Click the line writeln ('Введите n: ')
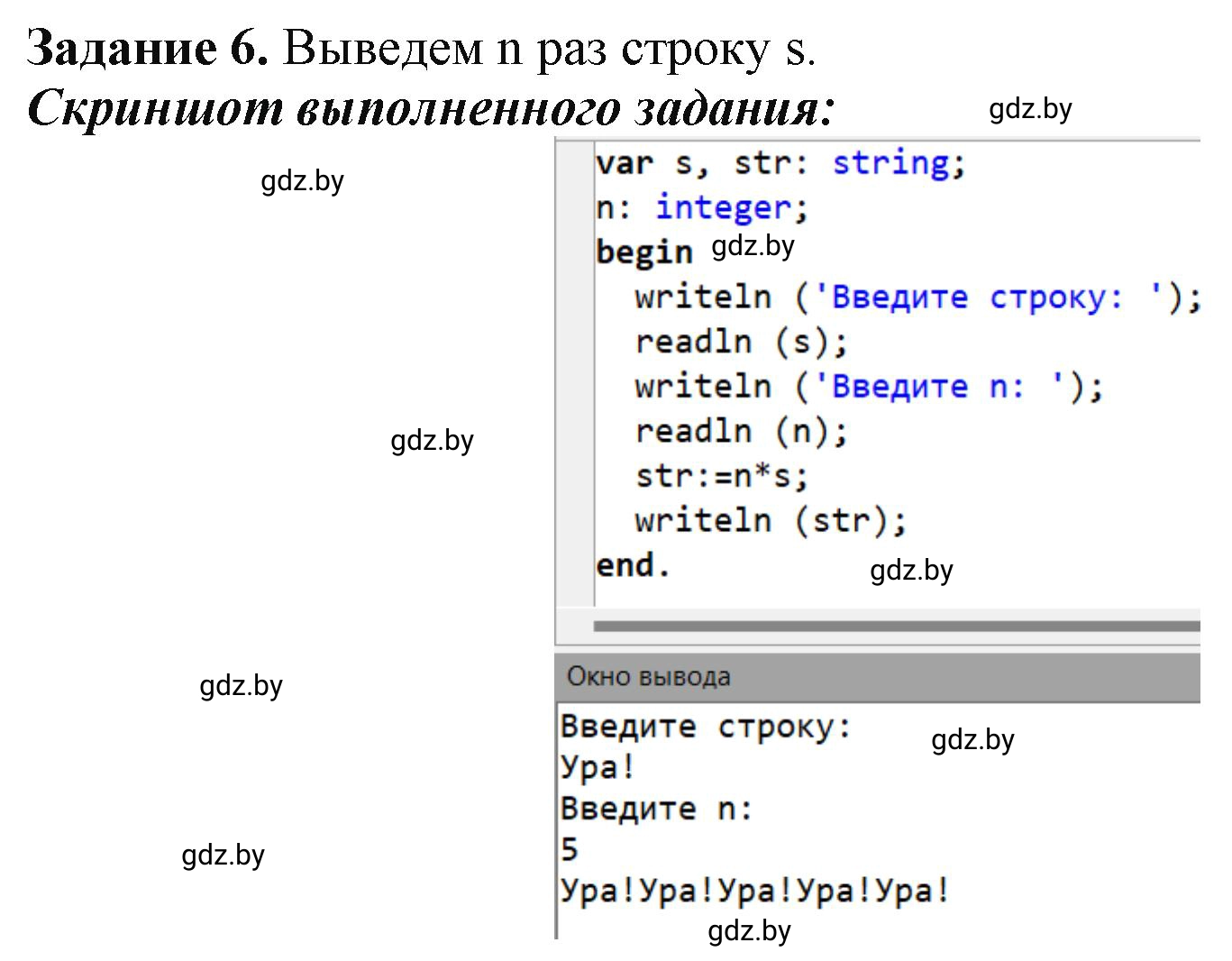The height and width of the screenshot is (961, 1232). tap(869, 387)
